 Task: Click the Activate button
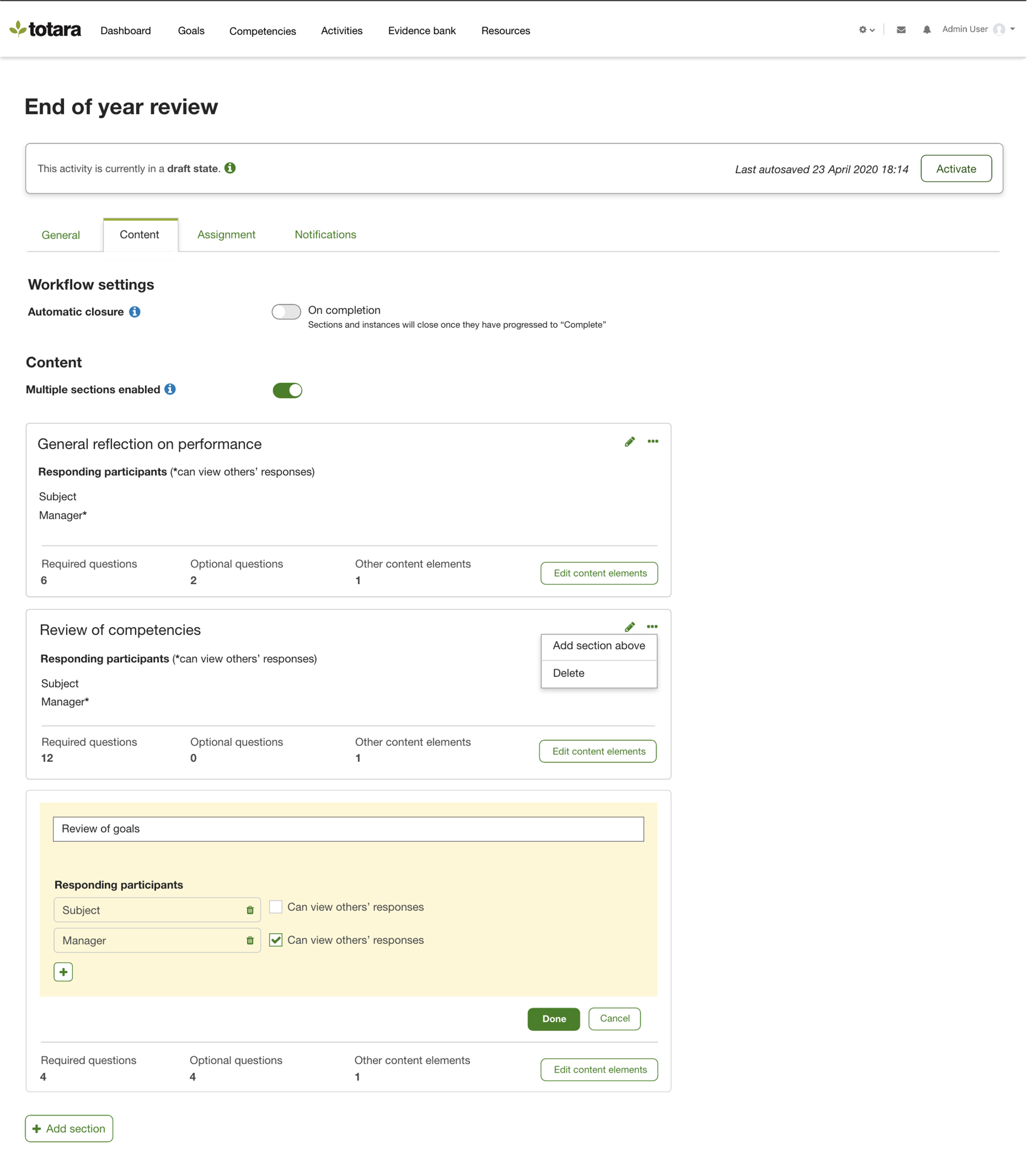coord(955,169)
